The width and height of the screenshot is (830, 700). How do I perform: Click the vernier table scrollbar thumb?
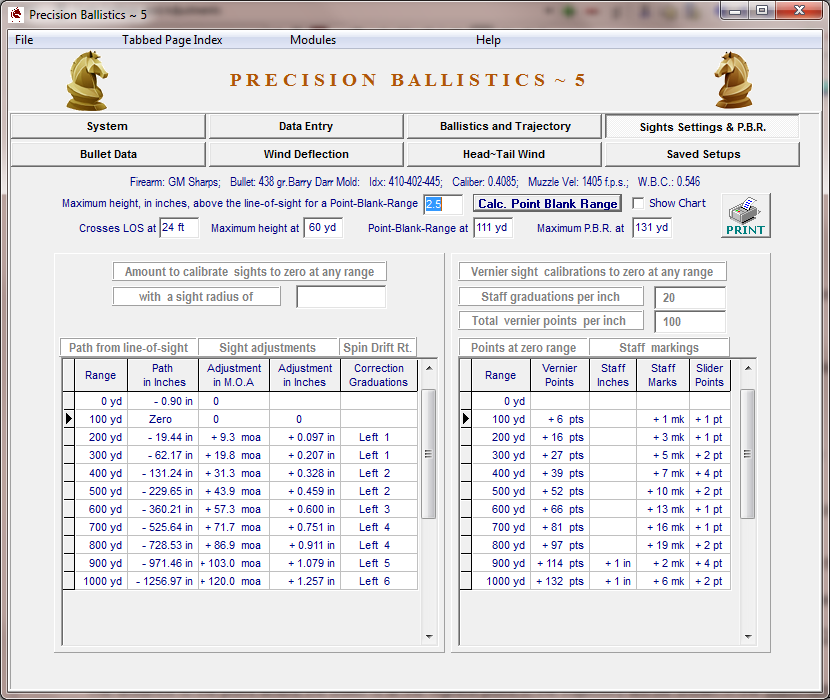point(747,454)
